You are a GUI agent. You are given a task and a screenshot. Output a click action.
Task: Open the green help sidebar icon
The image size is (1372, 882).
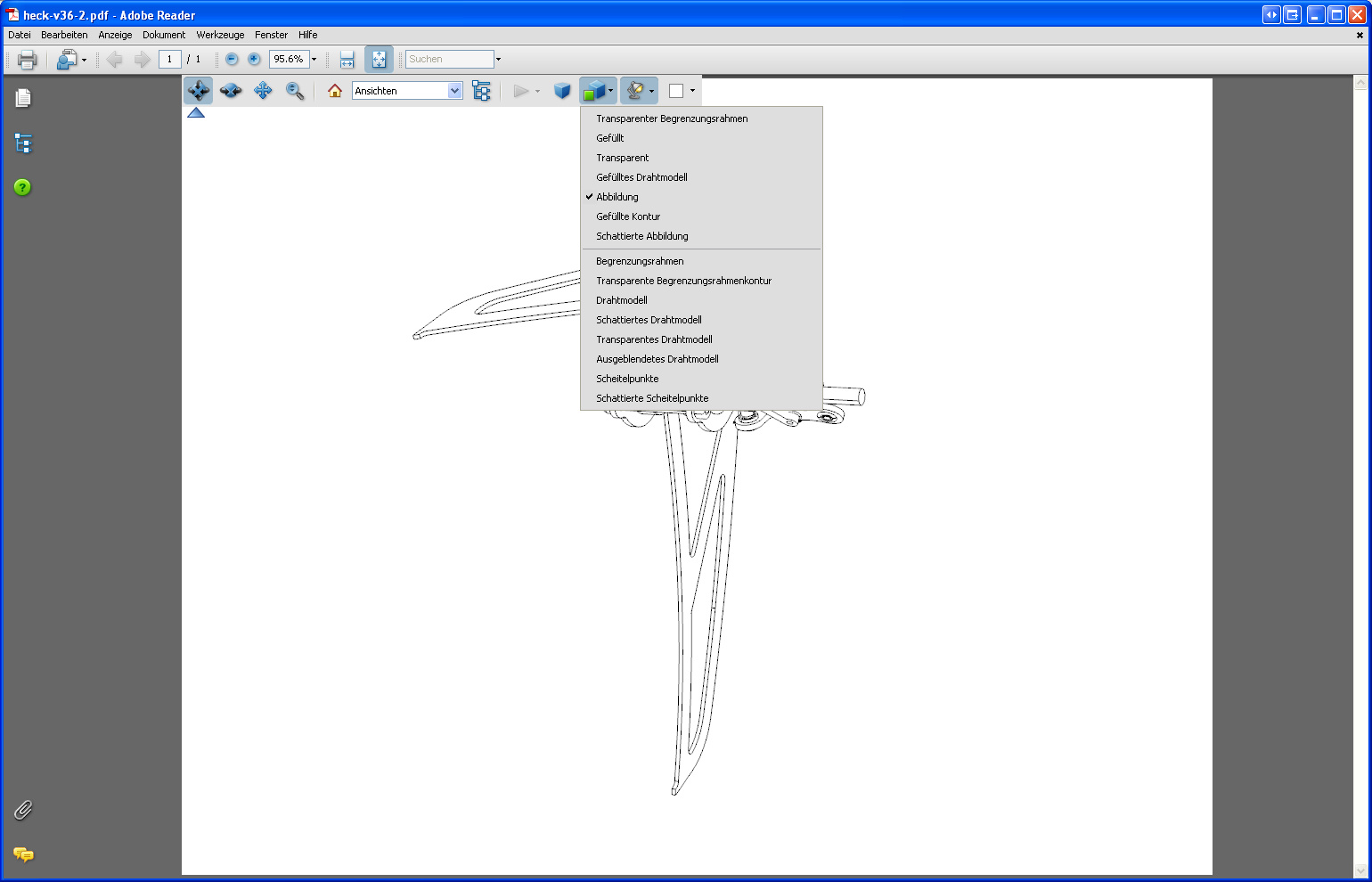pos(22,187)
